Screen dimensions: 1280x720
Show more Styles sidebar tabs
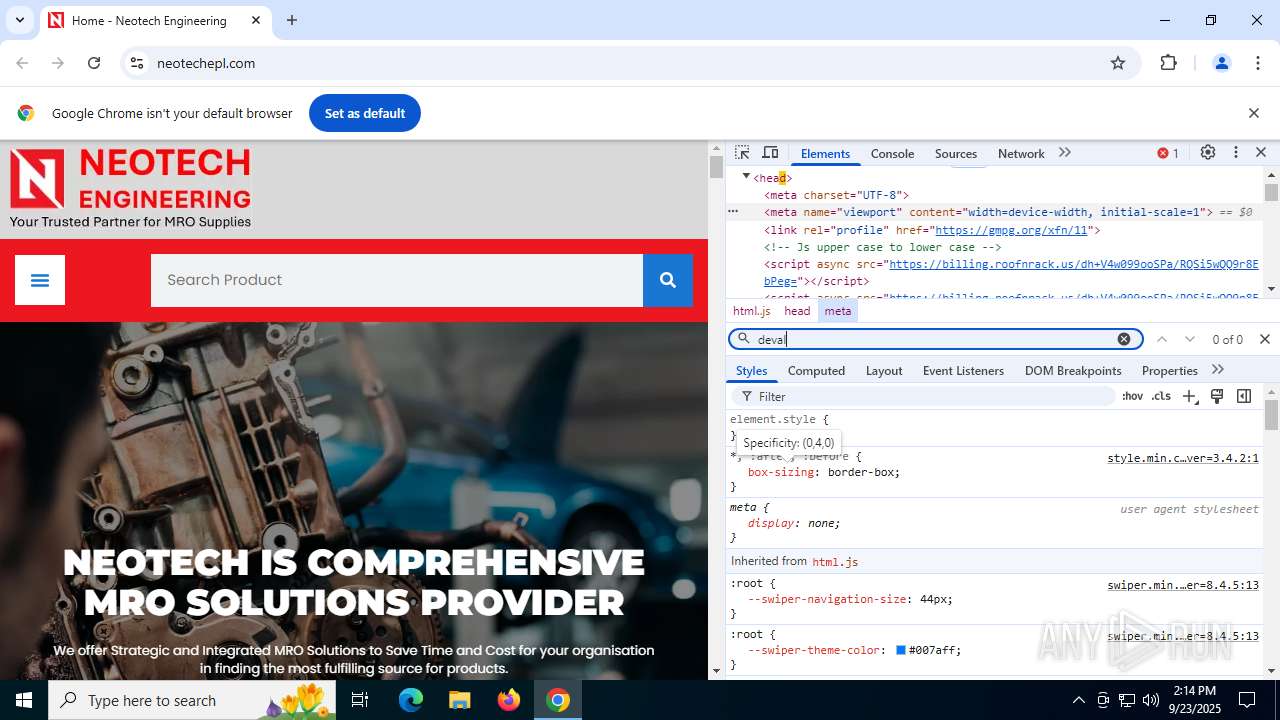tap(1218, 370)
